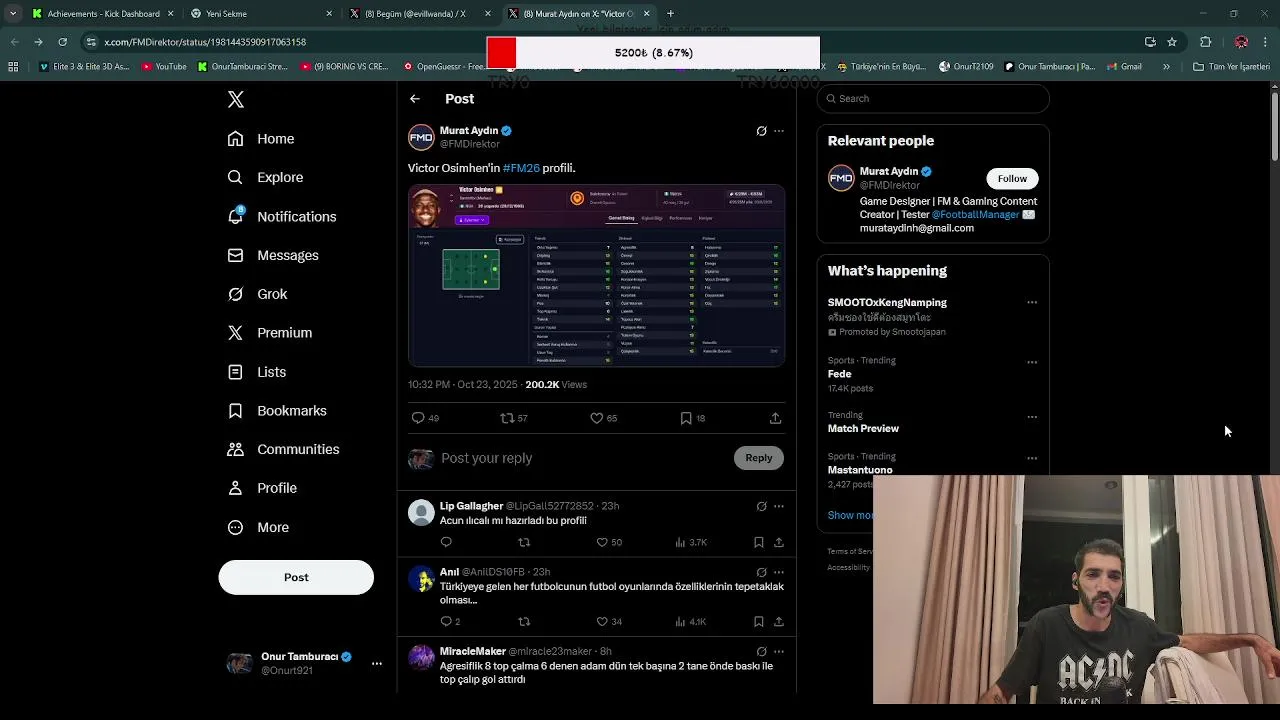Bookmark this page with the star icon
1280x720 pixels.
point(1172,42)
